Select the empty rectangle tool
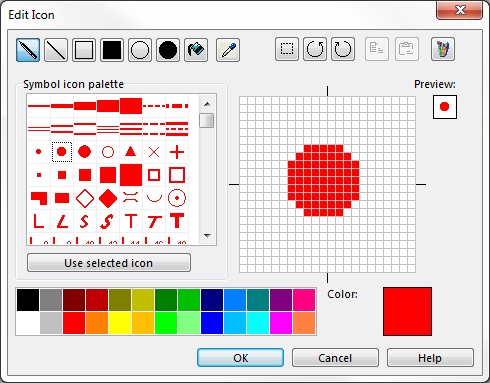Viewport: 490px width, 383px height. click(x=84, y=50)
